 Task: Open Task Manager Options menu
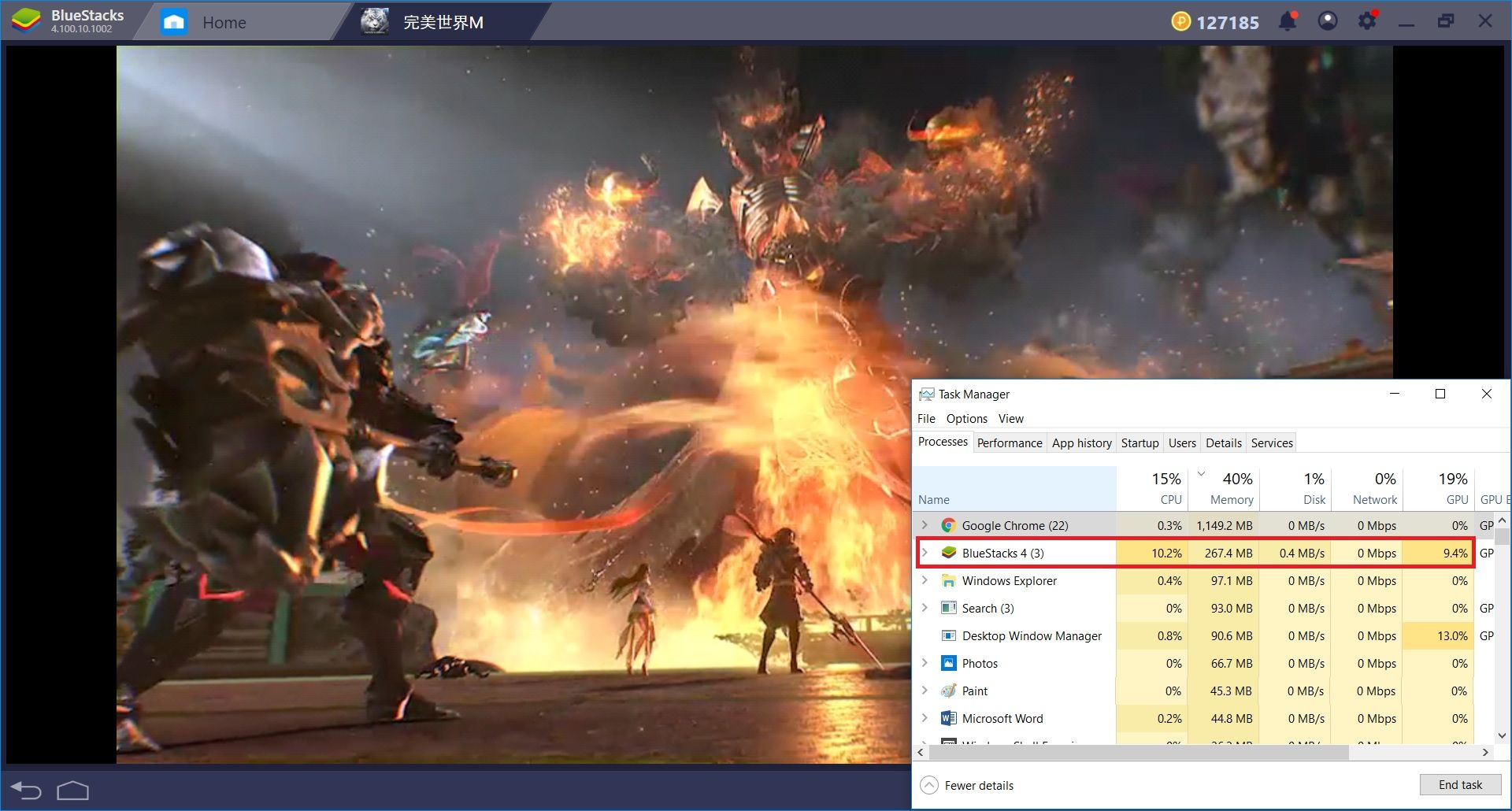[x=967, y=419]
